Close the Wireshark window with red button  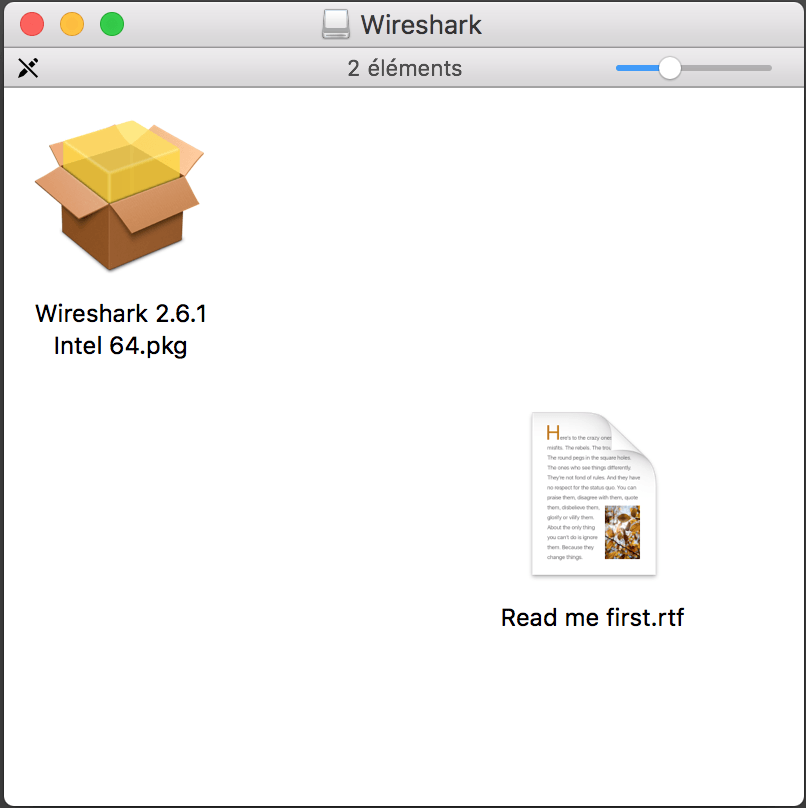point(32,24)
